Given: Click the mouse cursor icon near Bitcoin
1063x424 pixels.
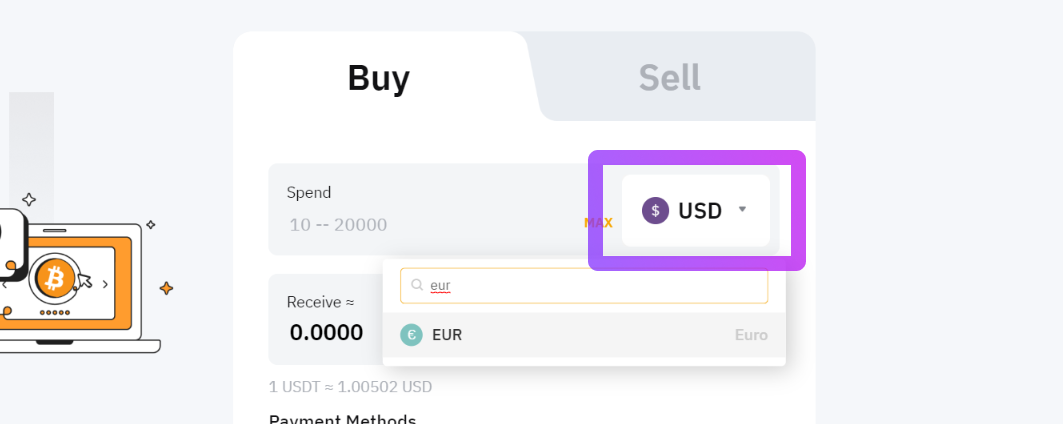Looking at the screenshot, I should [84, 280].
